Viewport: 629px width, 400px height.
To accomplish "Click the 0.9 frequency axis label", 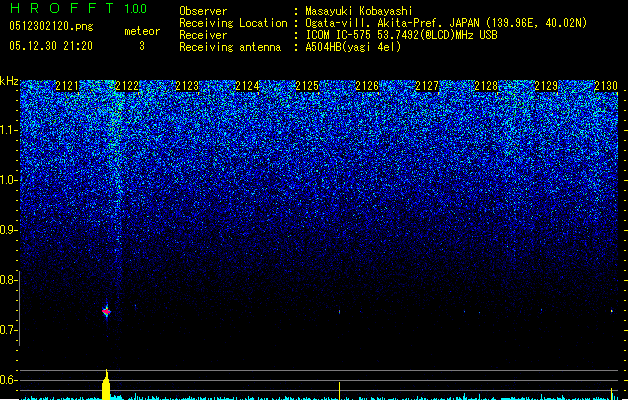I will point(9,230).
